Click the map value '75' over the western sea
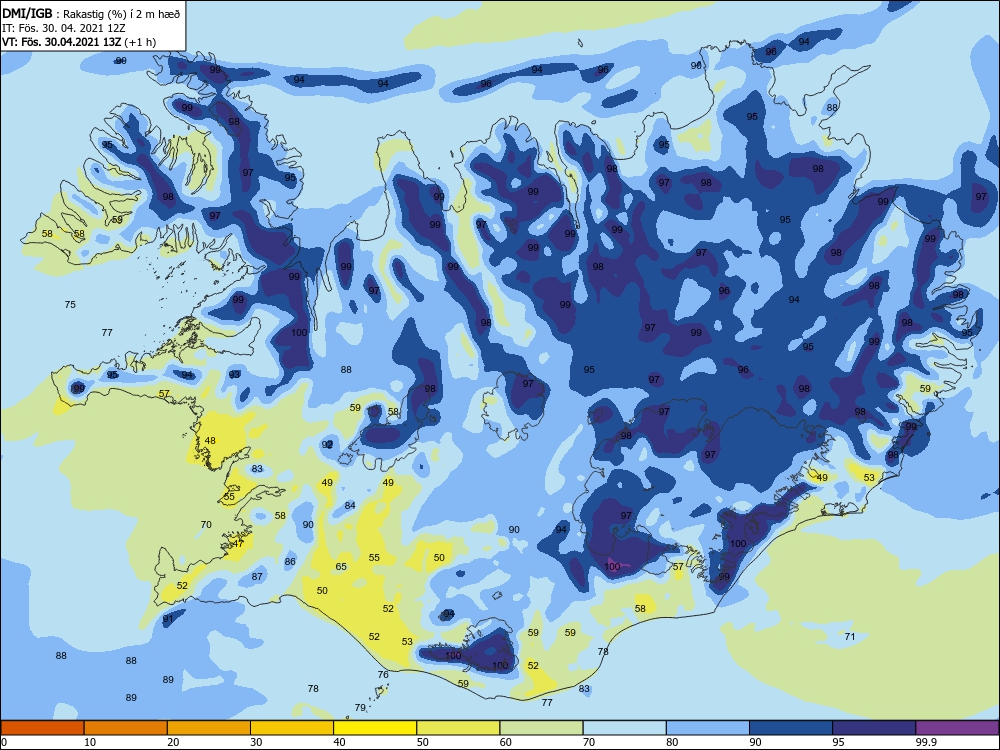The height and width of the screenshot is (750, 1000). click(70, 304)
